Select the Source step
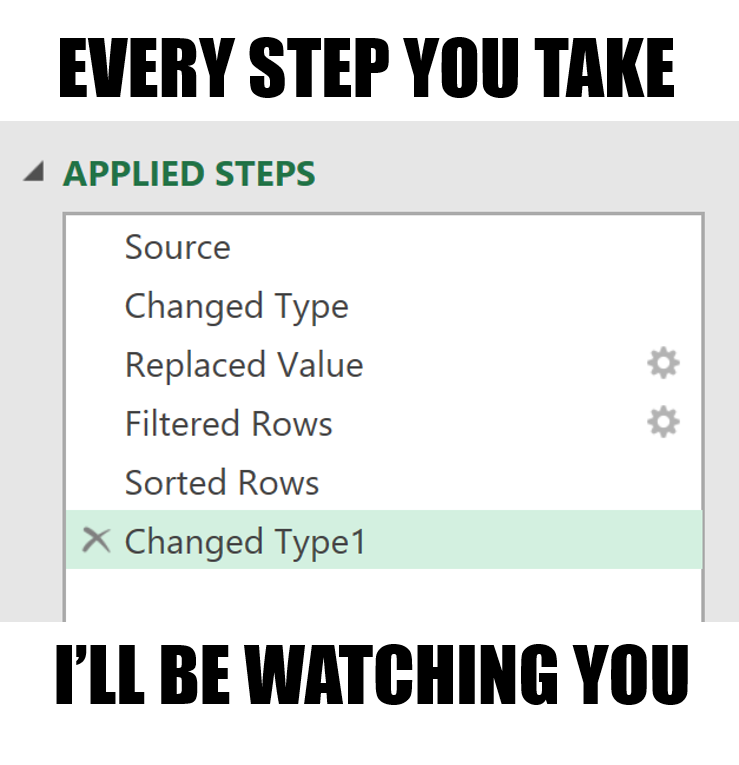 177,247
